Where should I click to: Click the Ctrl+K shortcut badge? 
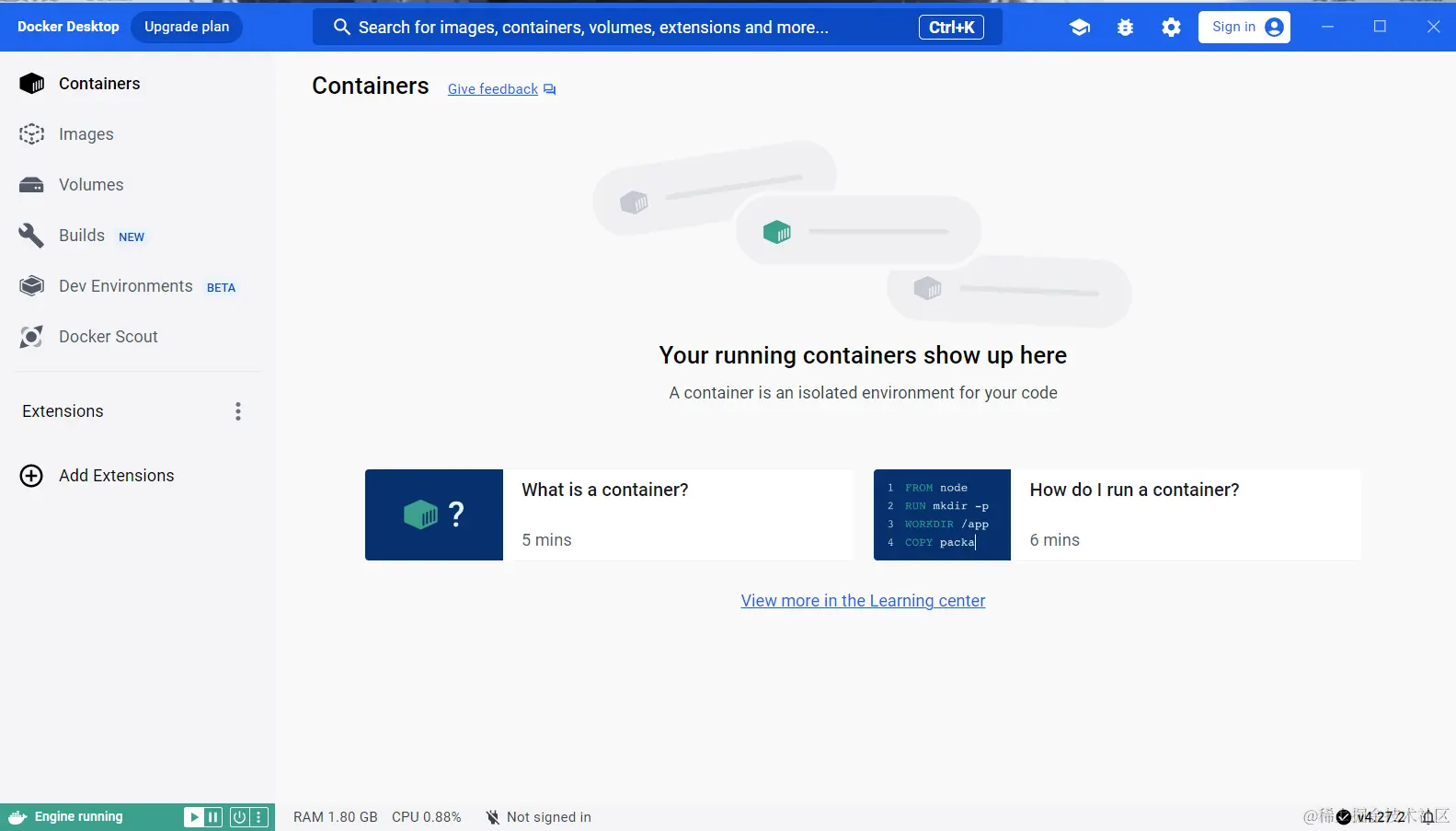pos(951,28)
